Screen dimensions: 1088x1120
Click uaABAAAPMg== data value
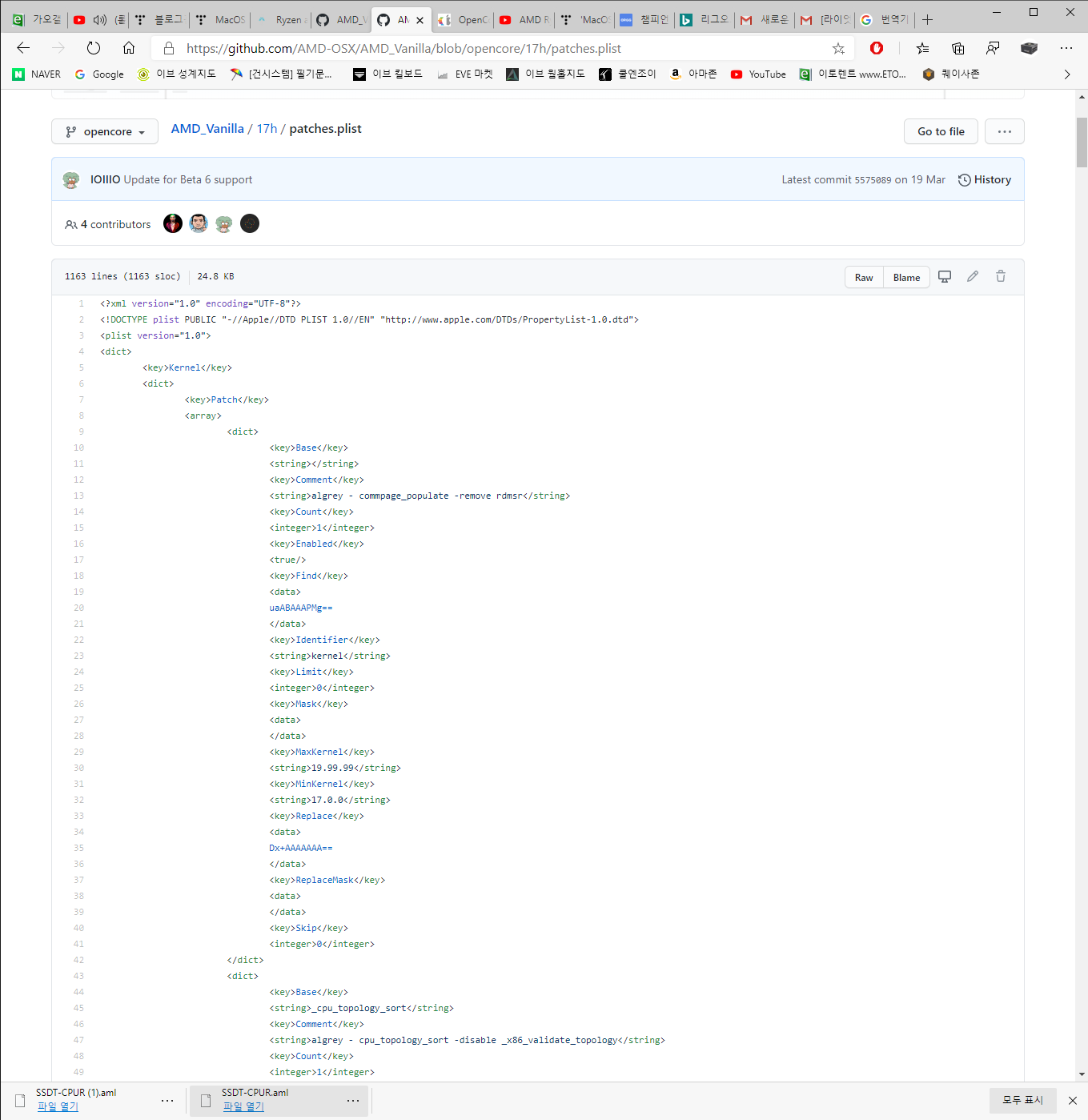pos(301,608)
